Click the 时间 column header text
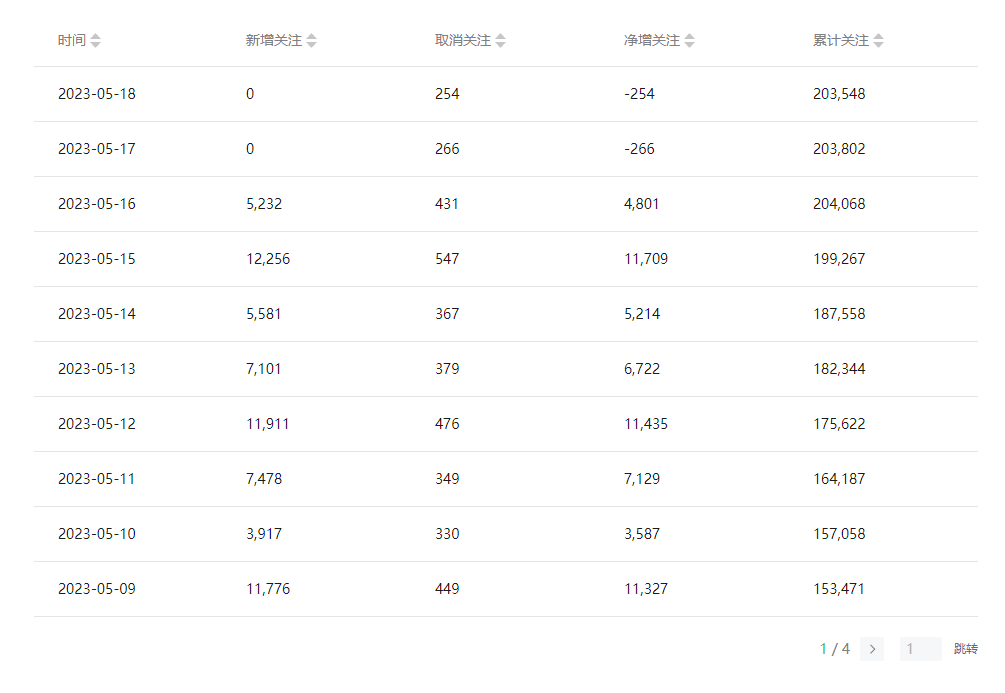 coord(71,41)
